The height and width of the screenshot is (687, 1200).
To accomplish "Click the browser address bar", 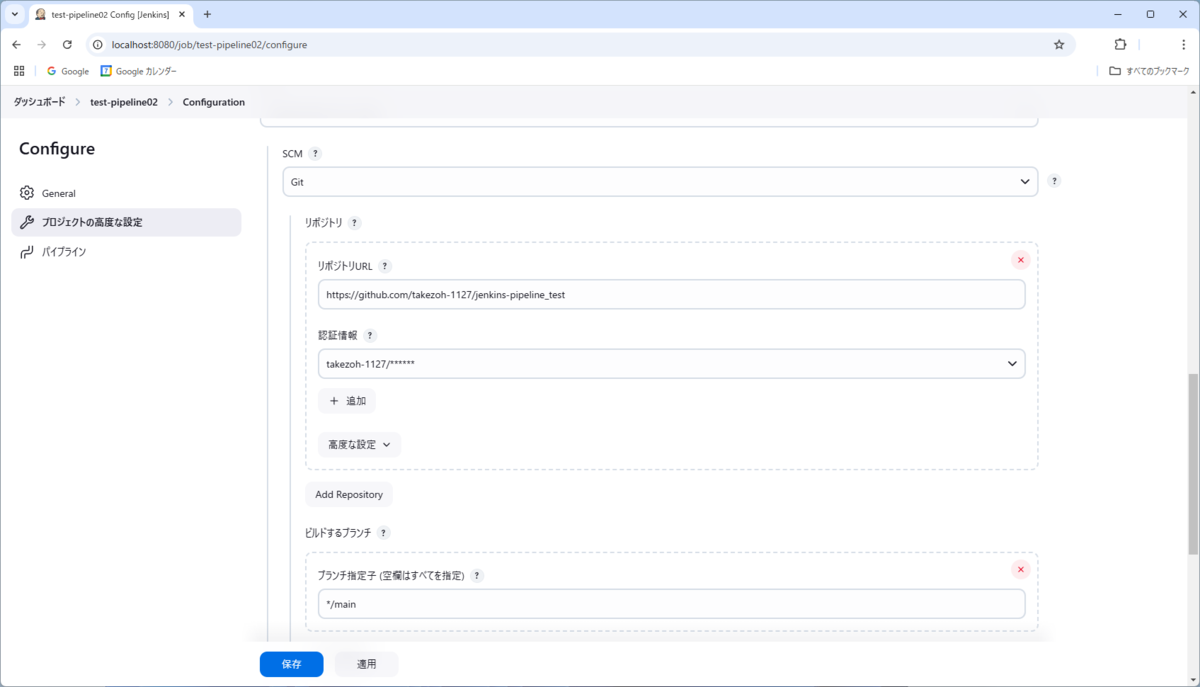I will tap(580, 45).
